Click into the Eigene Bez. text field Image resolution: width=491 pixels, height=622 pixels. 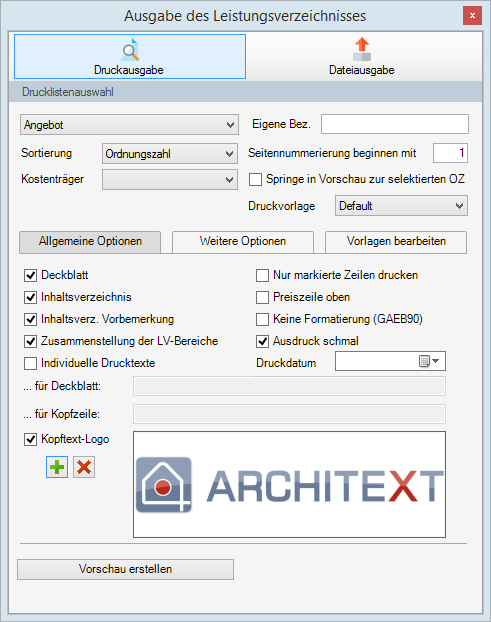pos(395,124)
